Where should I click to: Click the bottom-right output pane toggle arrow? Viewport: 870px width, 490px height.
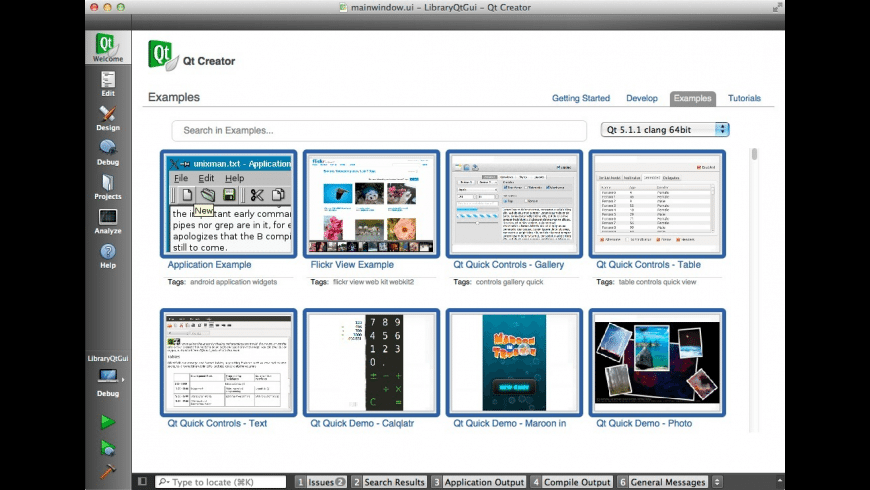(780, 481)
